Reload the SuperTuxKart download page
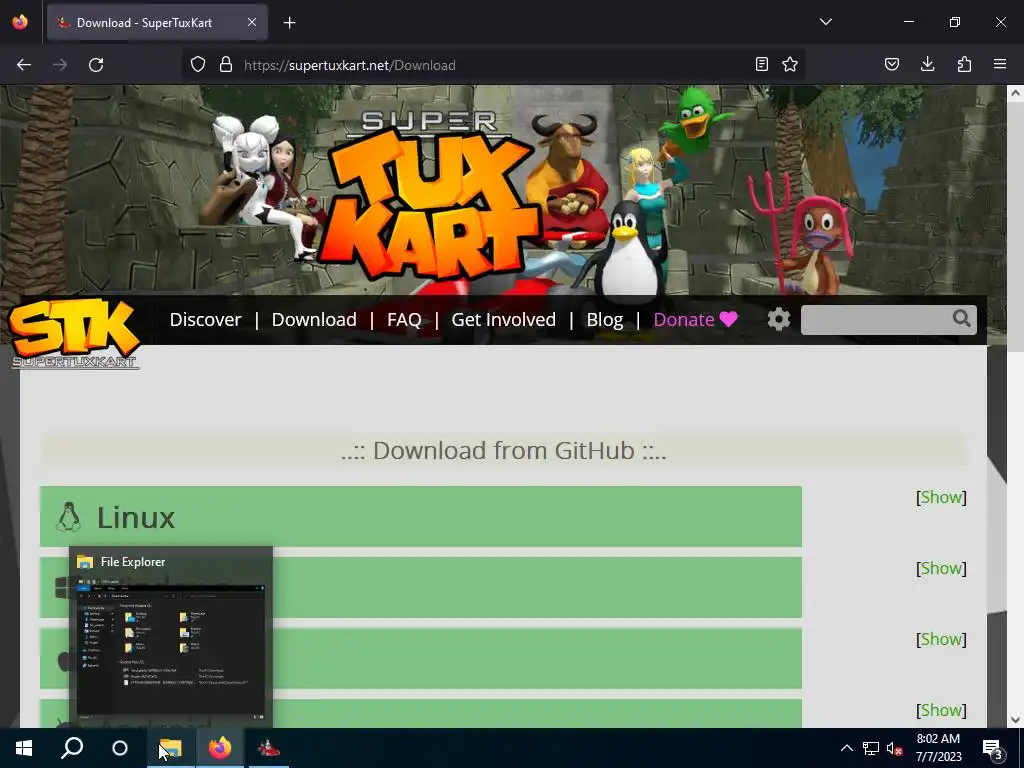This screenshot has width=1024, height=768. tap(96, 65)
